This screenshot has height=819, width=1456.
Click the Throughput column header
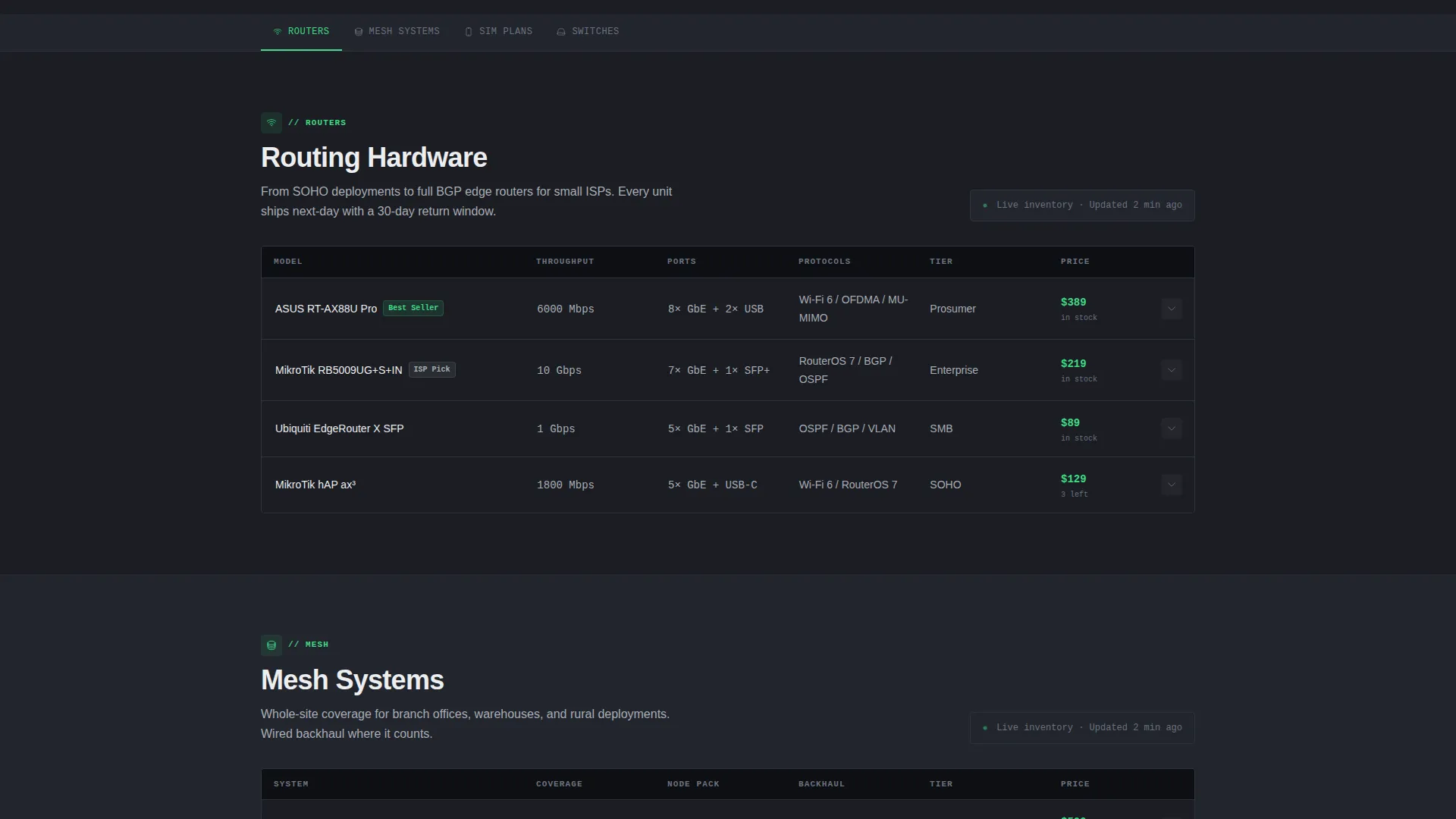pos(565,262)
